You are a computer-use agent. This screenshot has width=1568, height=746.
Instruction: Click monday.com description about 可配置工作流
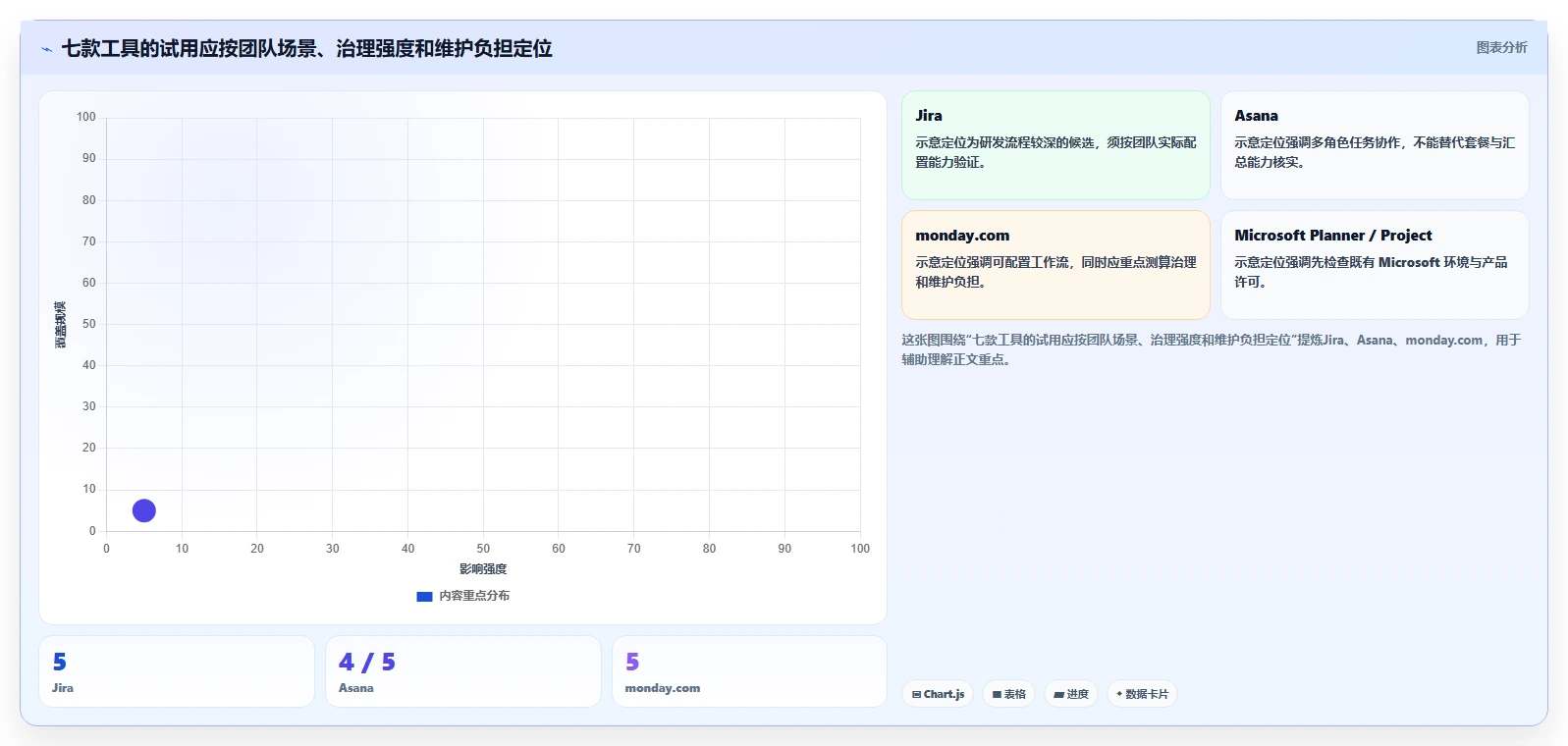click(1055, 272)
